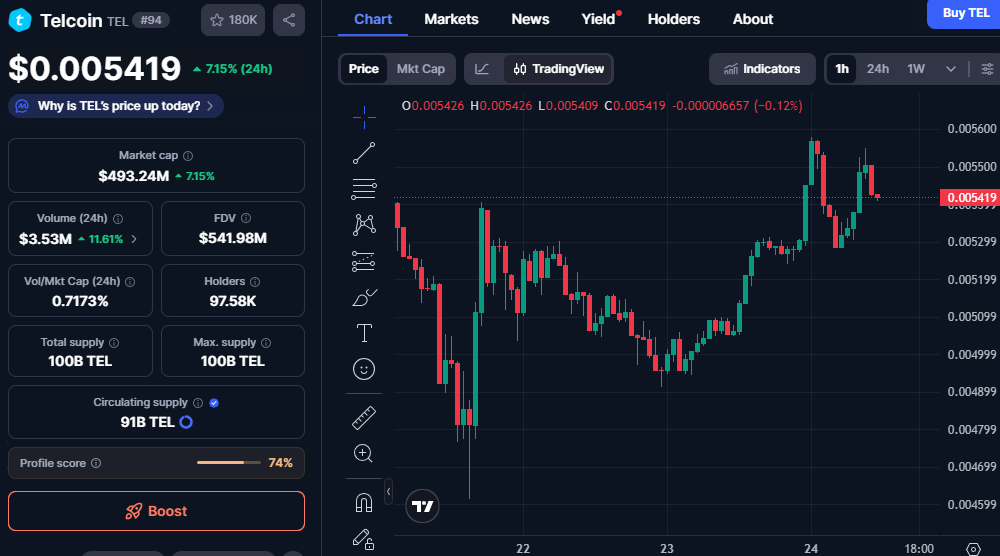Screen dimensions: 1000x556
Task: Click the Buy TEL button
Action: [965, 13]
